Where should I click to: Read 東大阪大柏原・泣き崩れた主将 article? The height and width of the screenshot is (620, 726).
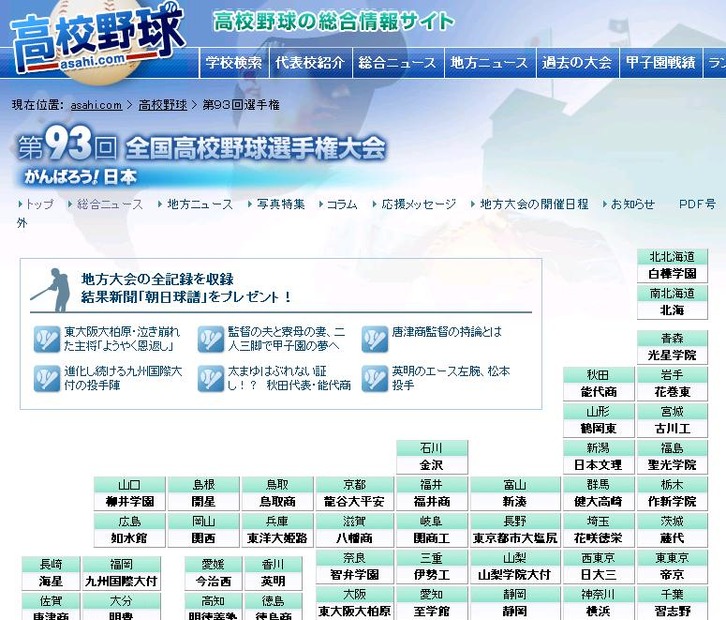[x=122, y=339]
